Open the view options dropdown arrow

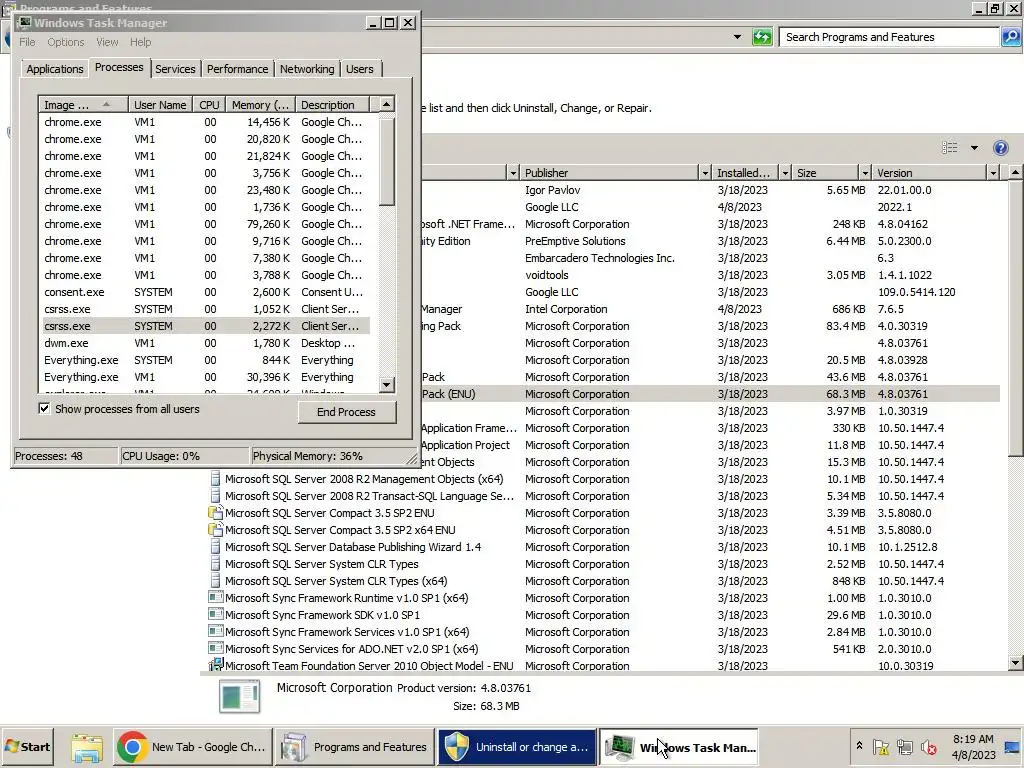coord(974,148)
